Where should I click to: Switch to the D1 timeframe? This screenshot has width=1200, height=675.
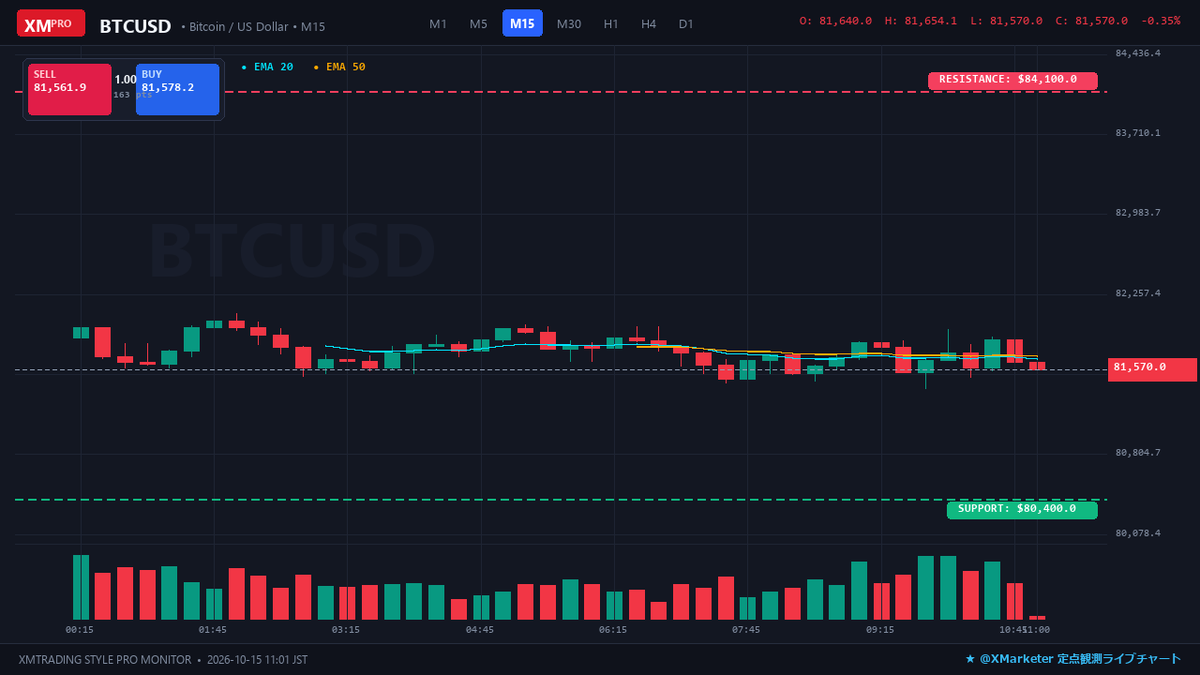pos(685,23)
